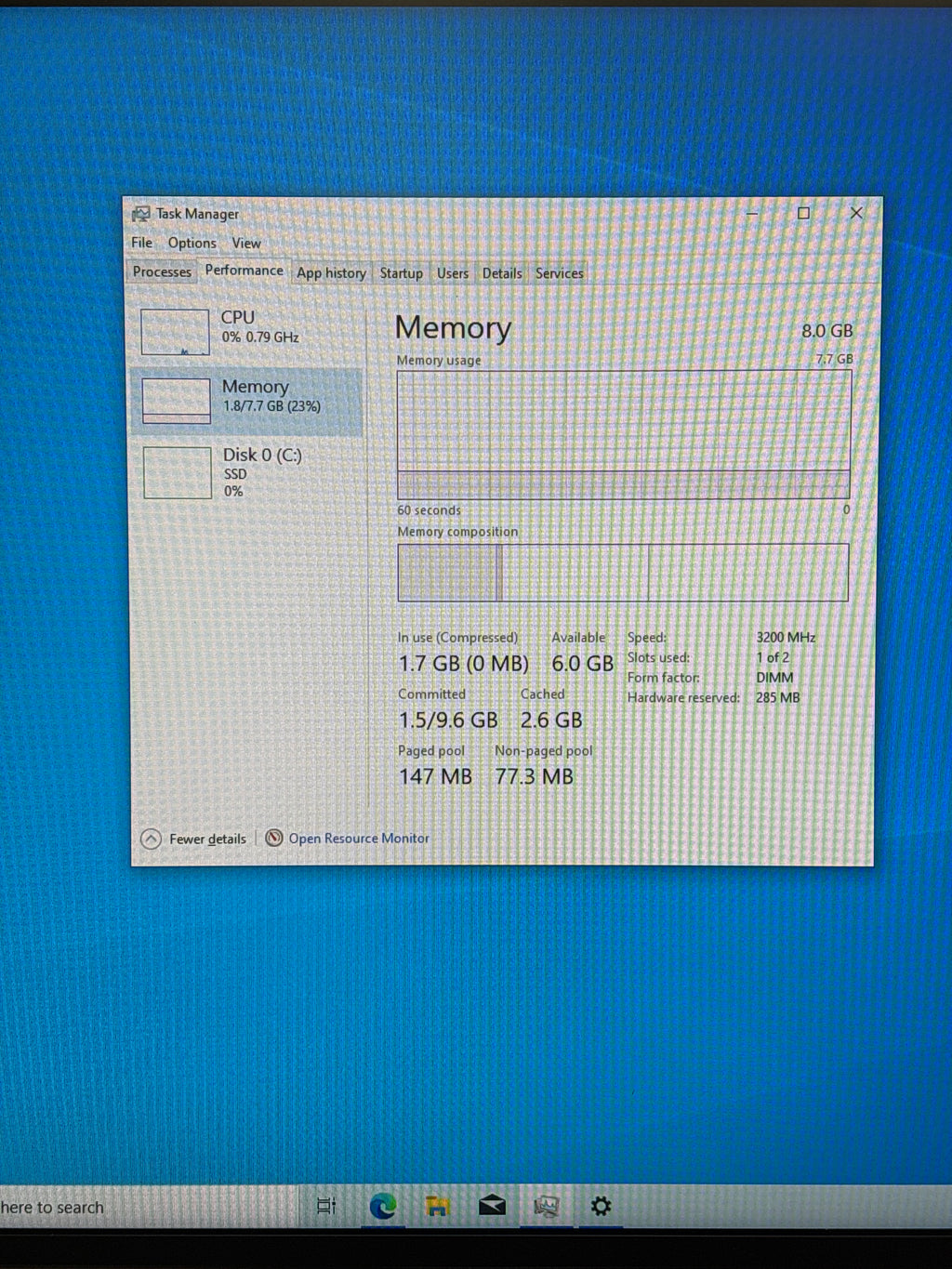This screenshot has width=952, height=1269.
Task: Click the Task Manager taskbar icon
Action: (547, 1206)
